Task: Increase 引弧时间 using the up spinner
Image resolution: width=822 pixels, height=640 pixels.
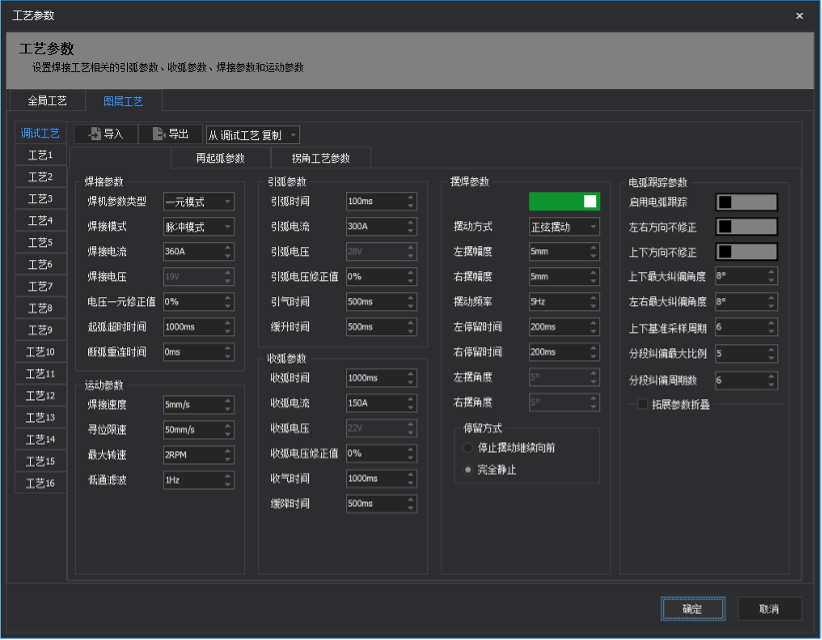Action: click(410, 197)
